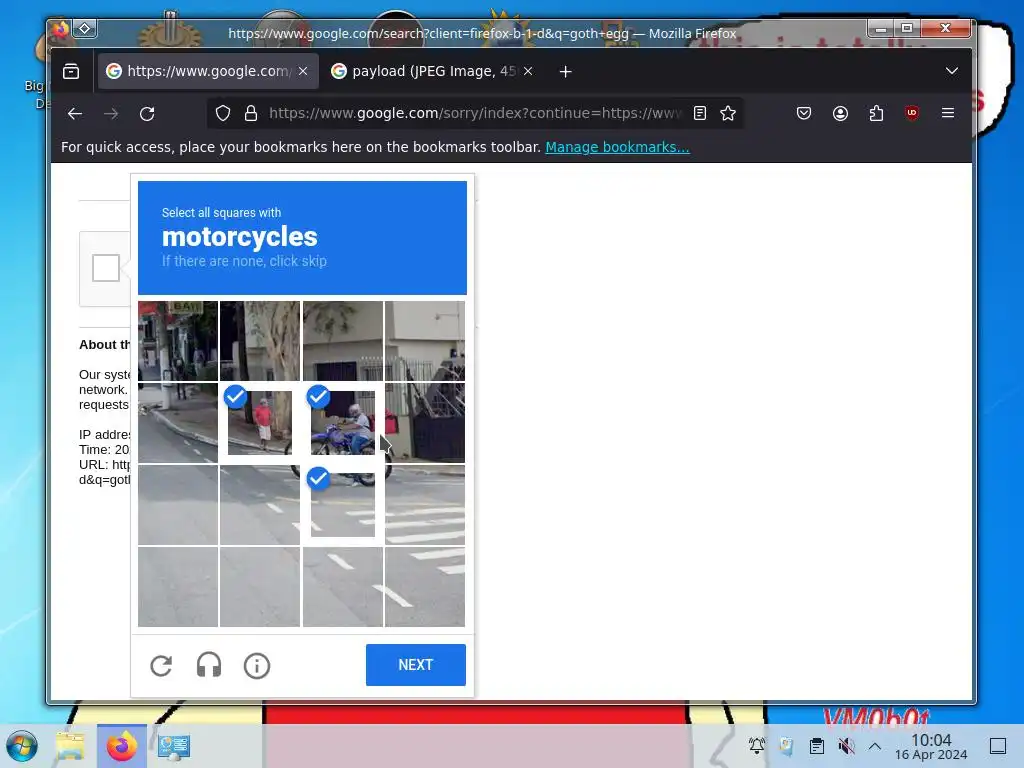This screenshot has width=1024, height=768.
Task: Open the Extensions puzzle icon
Action: click(x=876, y=114)
